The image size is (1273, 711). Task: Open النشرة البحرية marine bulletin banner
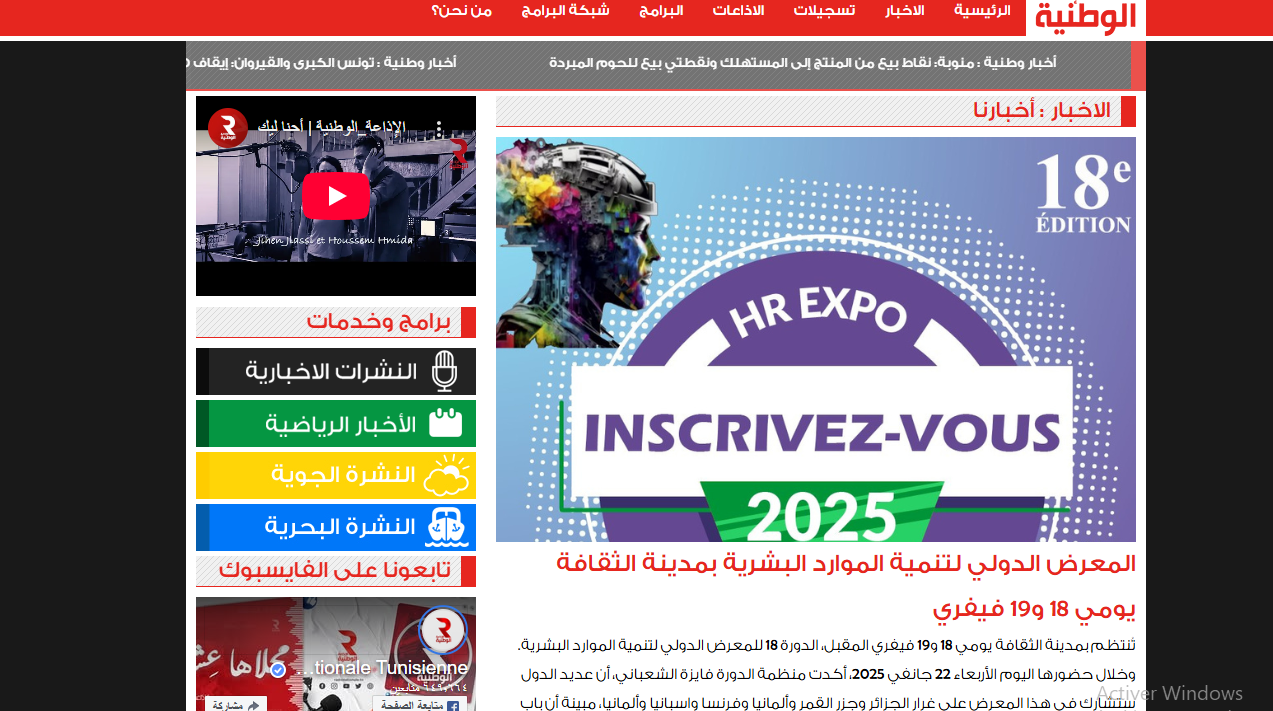coord(336,528)
